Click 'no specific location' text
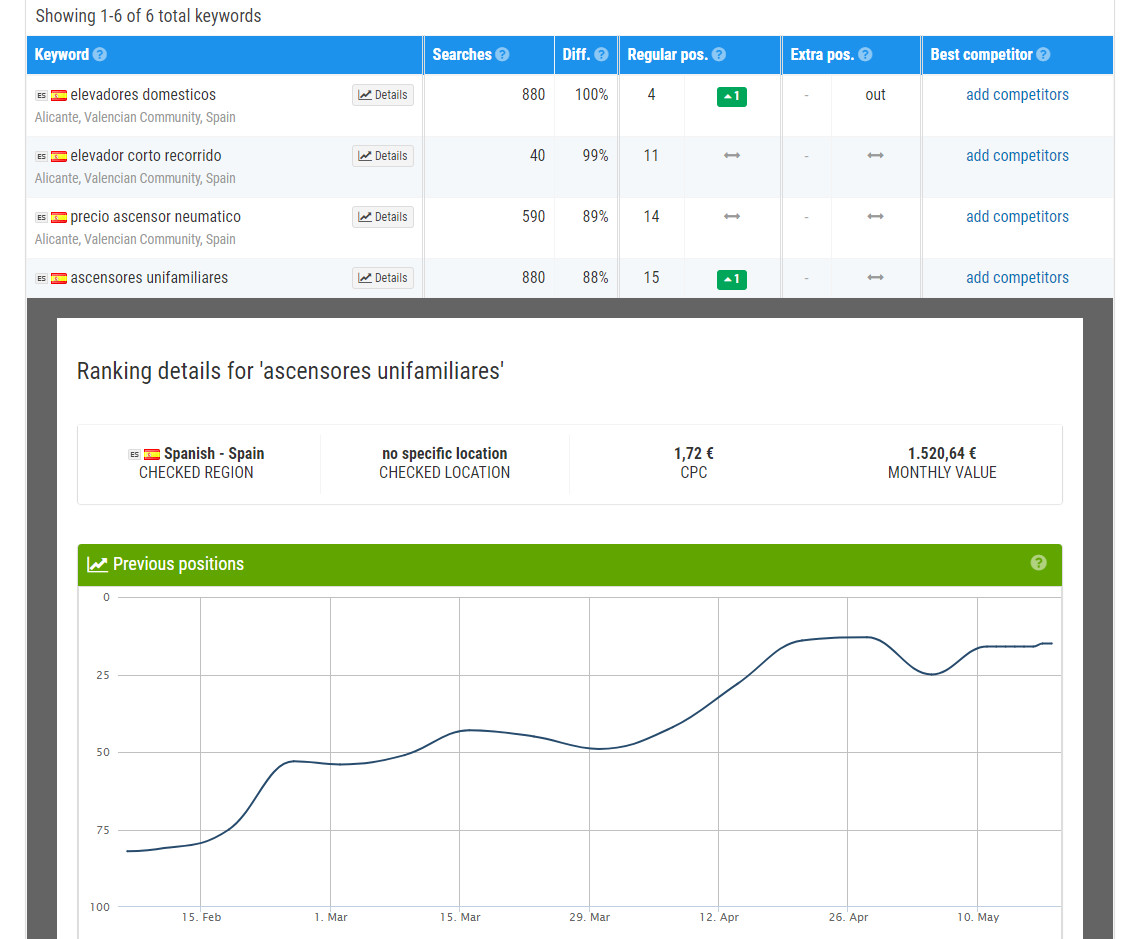This screenshot has width=1124, height=939. (444, 453)
